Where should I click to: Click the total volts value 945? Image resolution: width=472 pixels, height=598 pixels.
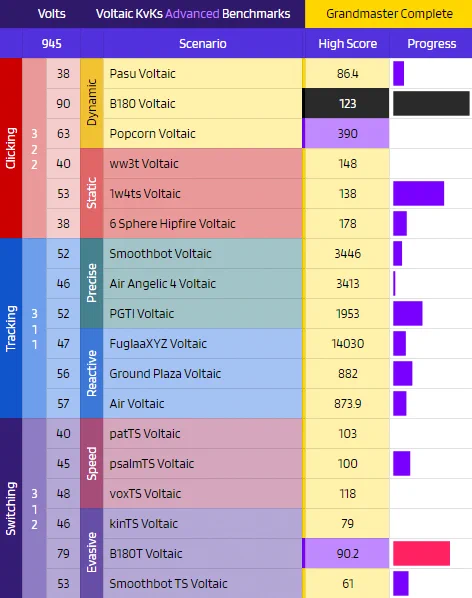coord(51,43)
